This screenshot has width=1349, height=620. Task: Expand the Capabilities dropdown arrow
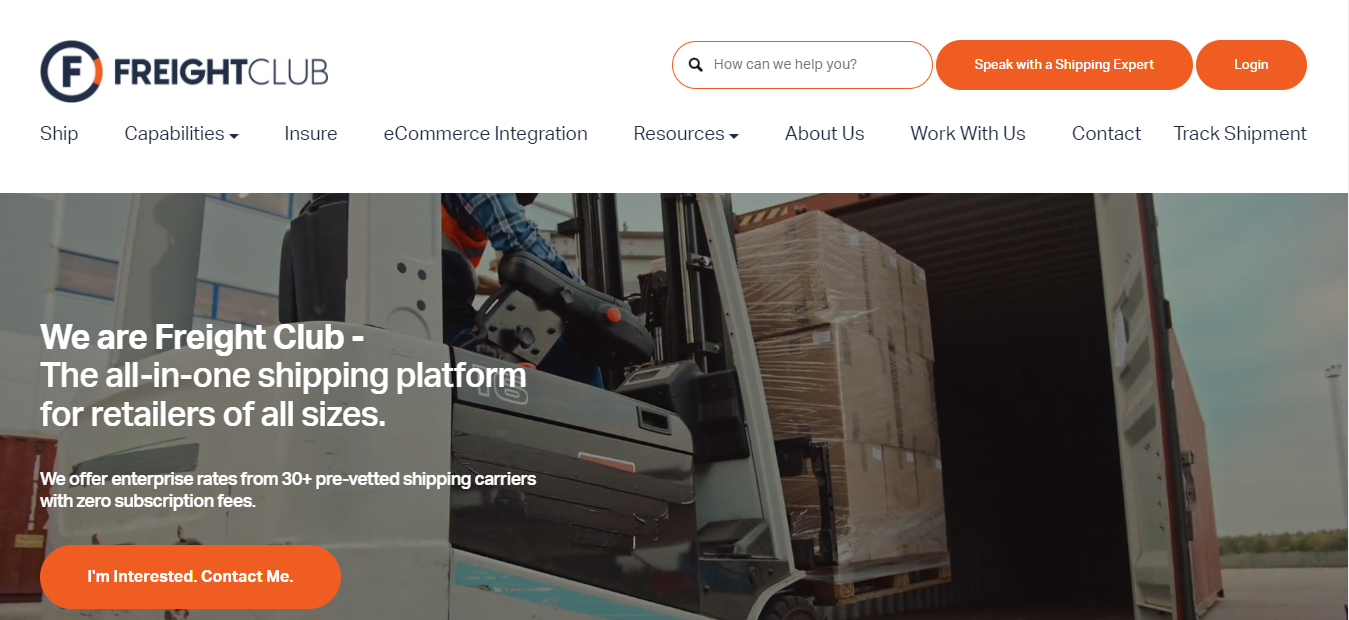[x=234, y=136]
